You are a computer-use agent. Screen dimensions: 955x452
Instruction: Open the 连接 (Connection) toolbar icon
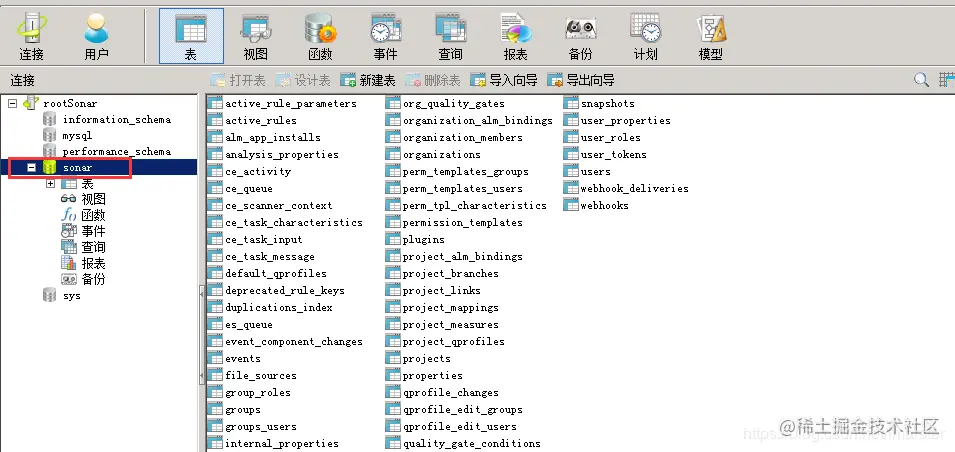[x=31, y=37]
